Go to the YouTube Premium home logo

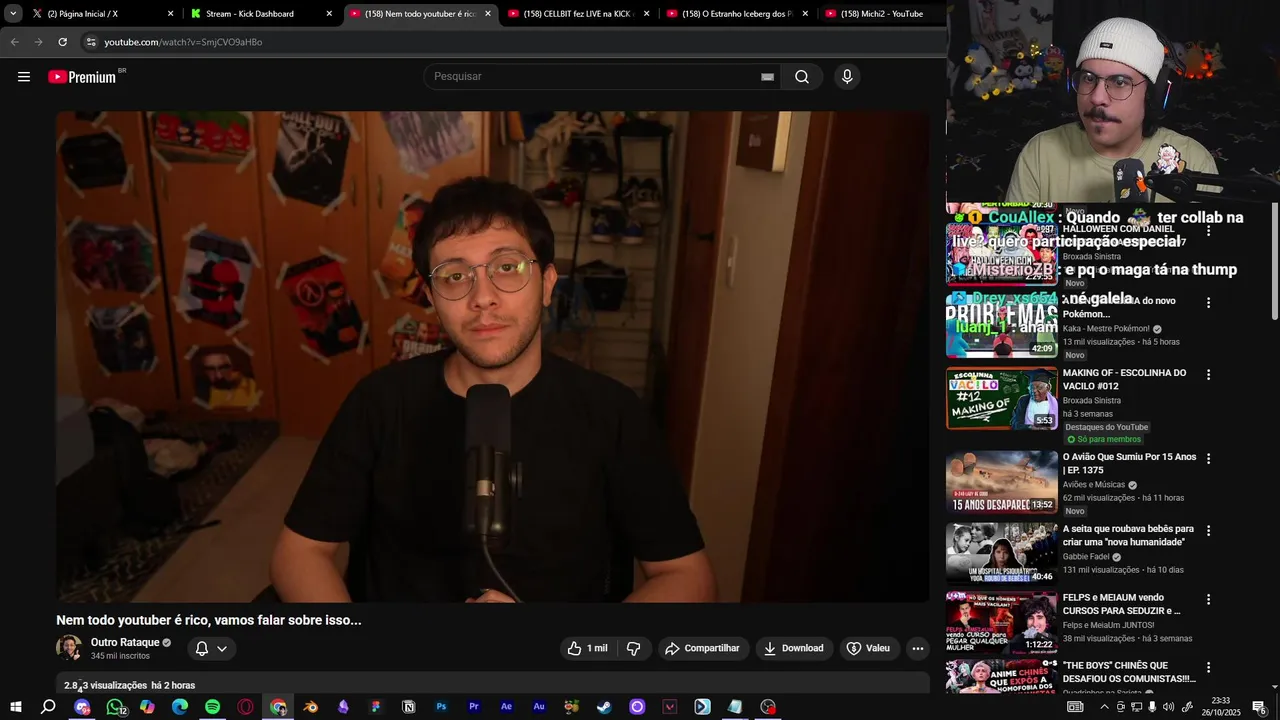coord(82,77)
